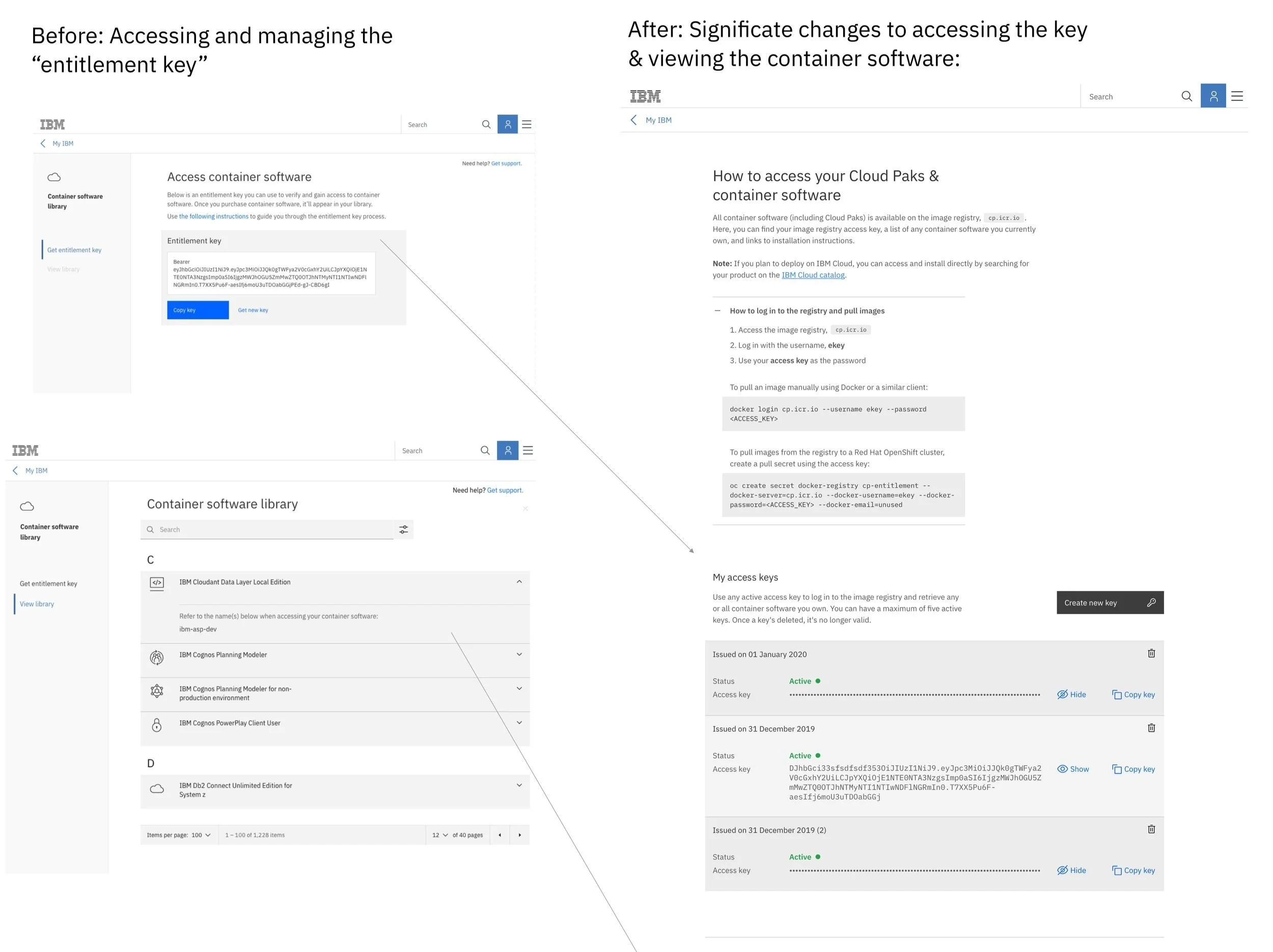Viewport: 1273px width, 952px height.
Task: Hide the 31 December 2019 (2) access key
Action: pos(1071,871)
